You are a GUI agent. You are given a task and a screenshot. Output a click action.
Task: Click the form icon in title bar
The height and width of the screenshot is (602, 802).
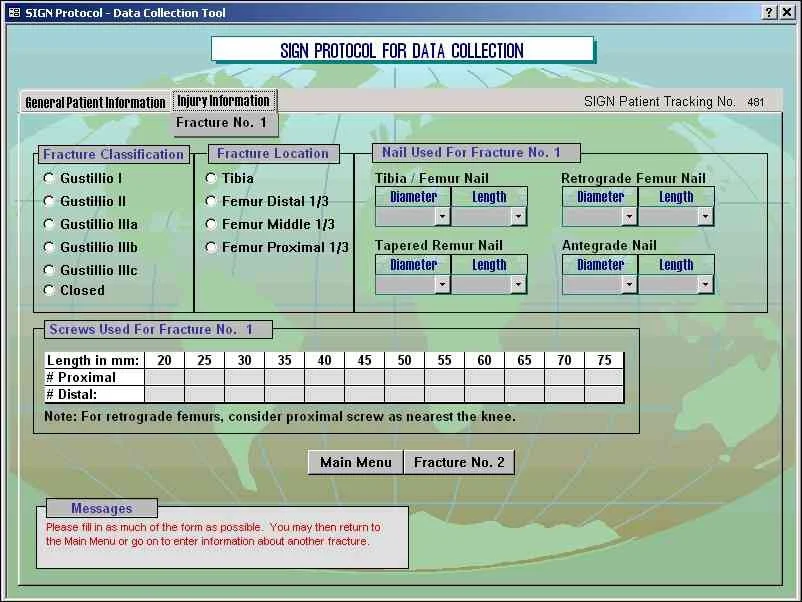[14, 12]
